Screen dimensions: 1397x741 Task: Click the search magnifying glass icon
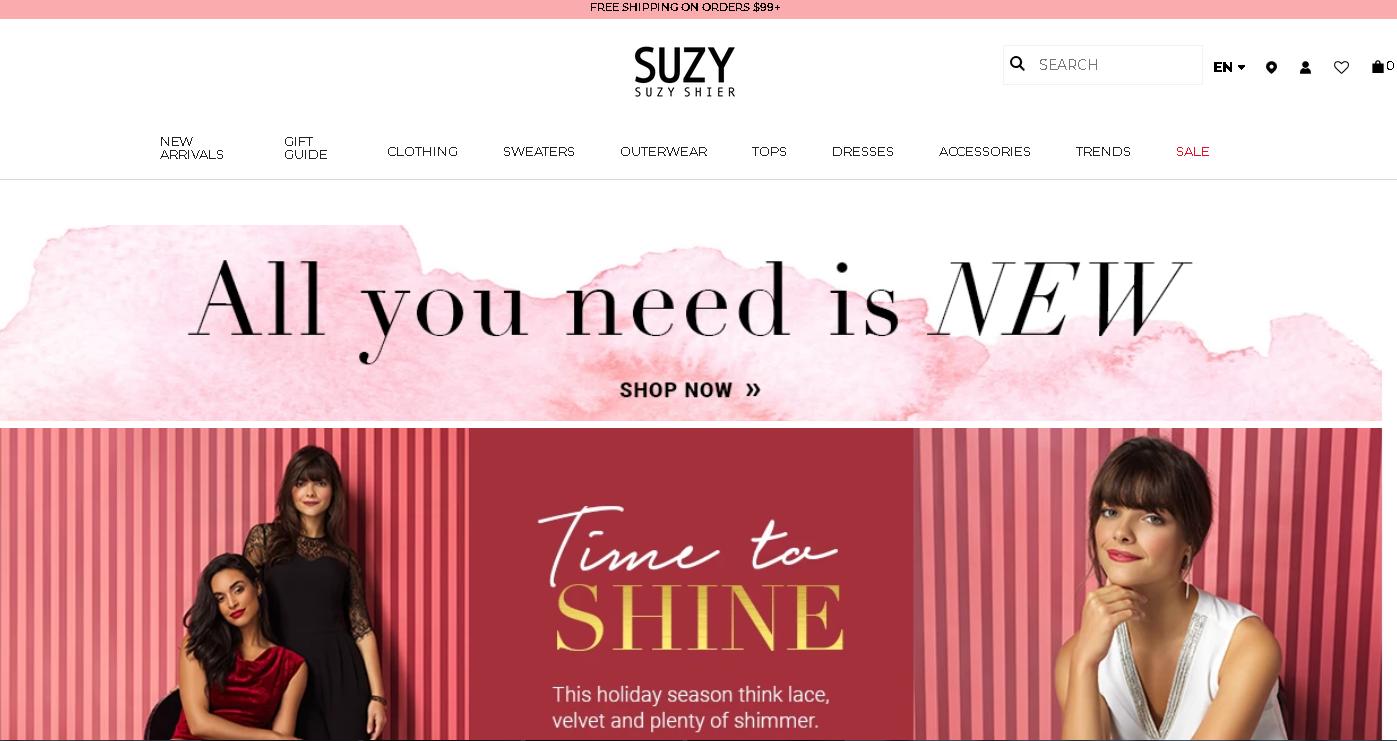[x=1017, y=64]
